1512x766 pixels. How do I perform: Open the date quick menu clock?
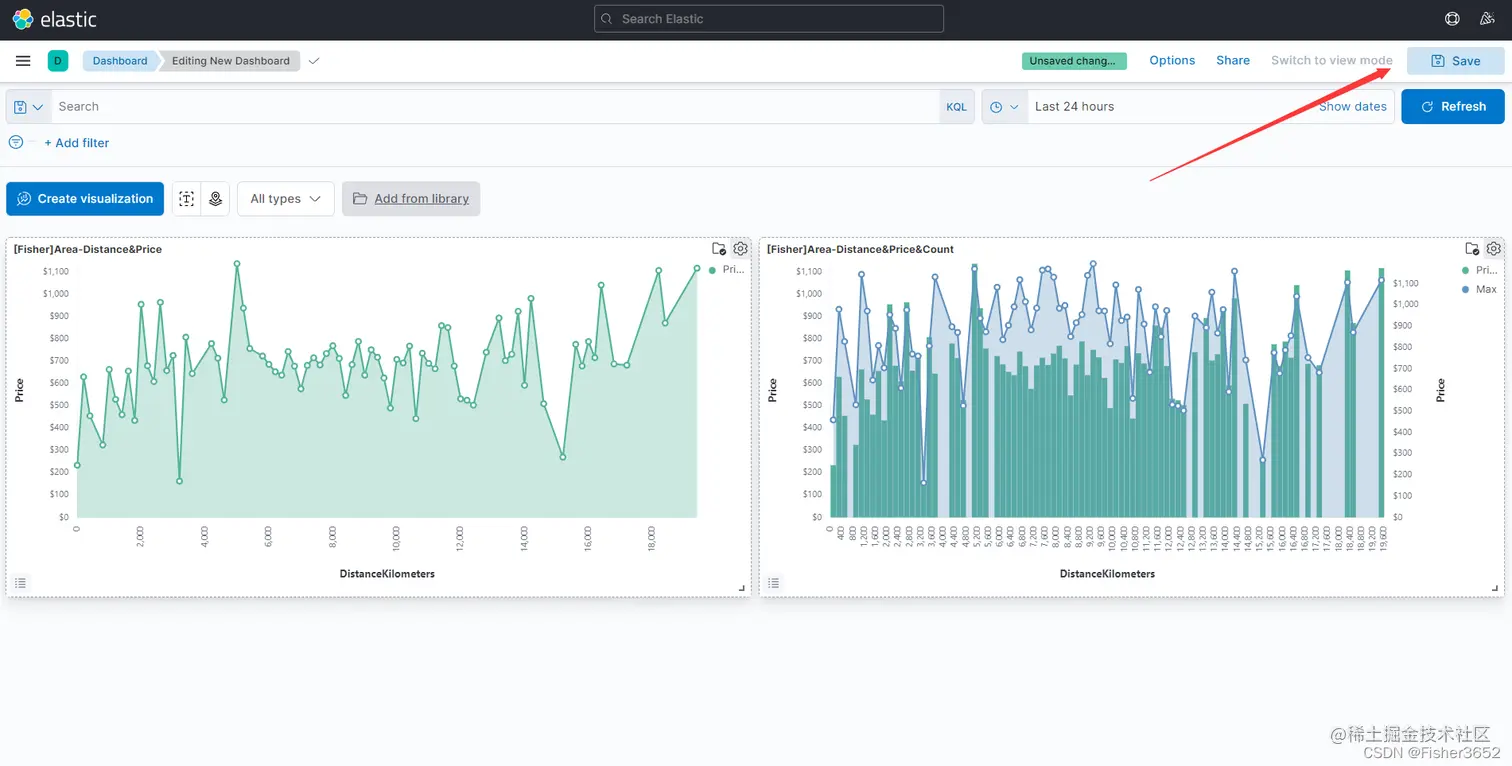(1005, 107)
